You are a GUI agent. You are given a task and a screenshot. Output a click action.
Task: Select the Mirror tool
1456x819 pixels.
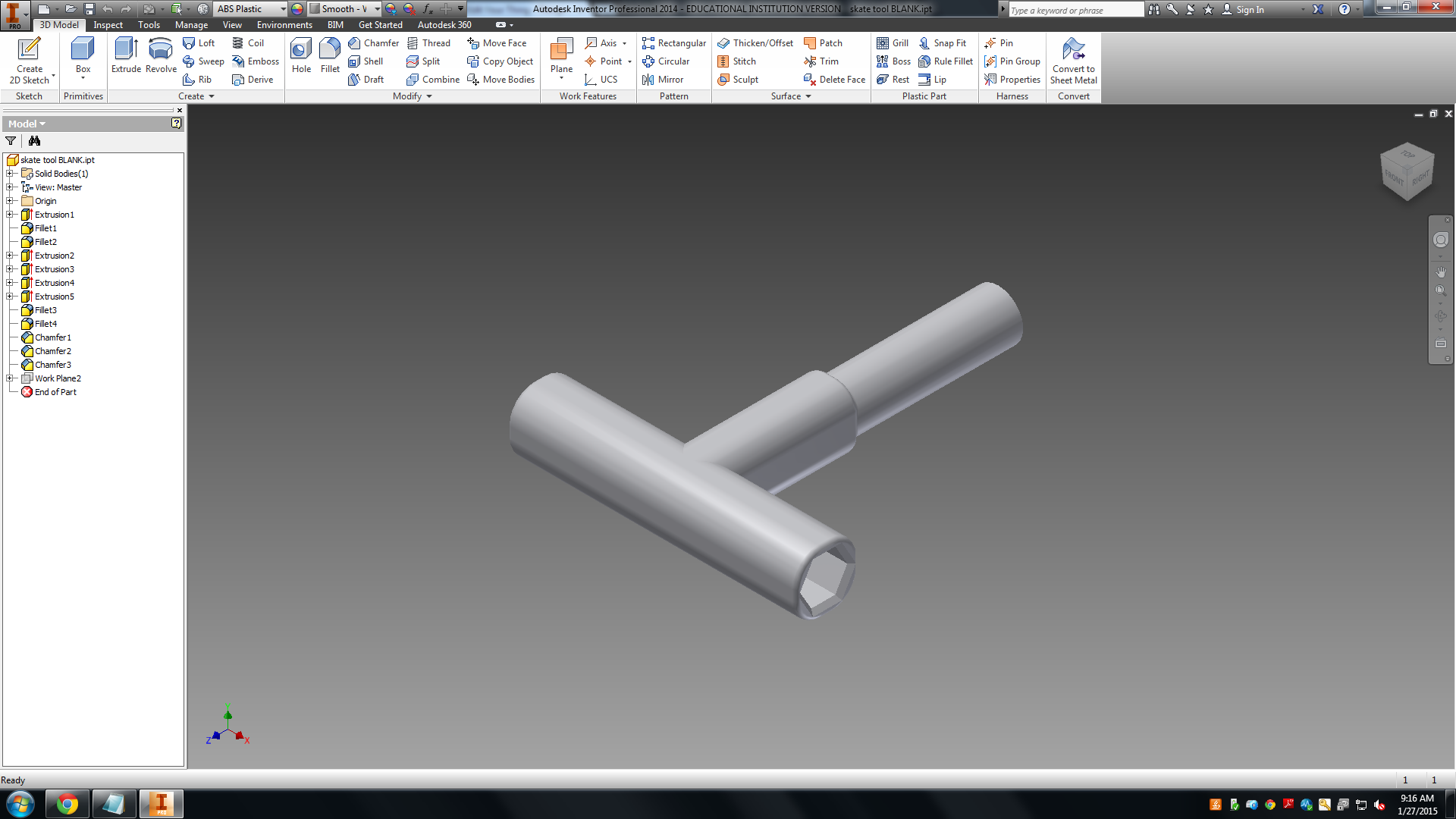point(663,80)
